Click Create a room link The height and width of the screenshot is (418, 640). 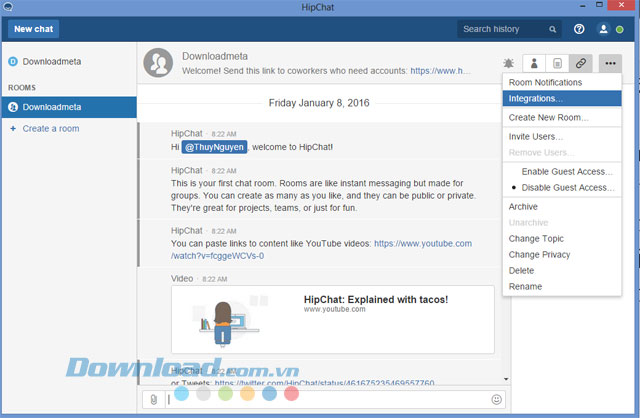(51, 129)
